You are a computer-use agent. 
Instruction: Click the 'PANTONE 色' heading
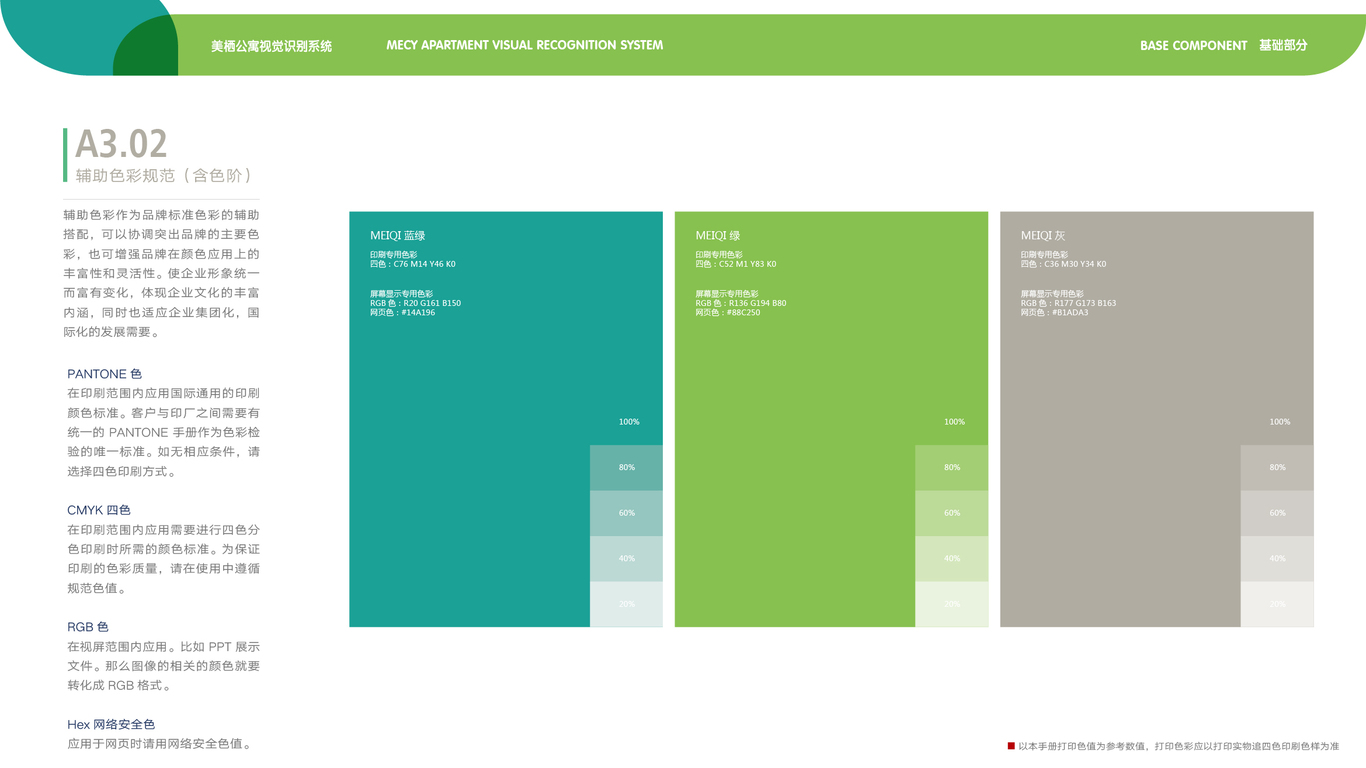click(x=104, y=374)
